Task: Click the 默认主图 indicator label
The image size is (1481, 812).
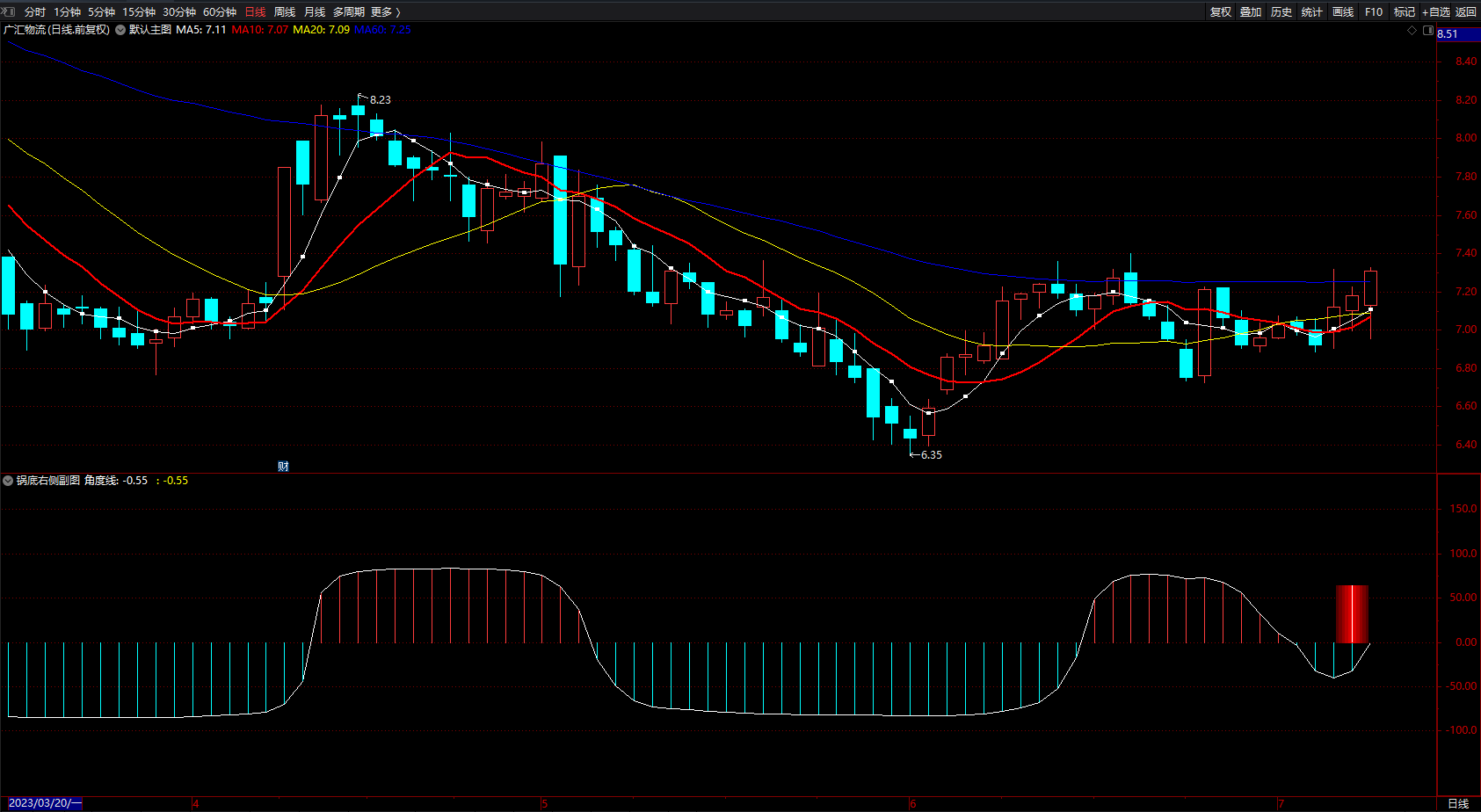Action: [x=150, y=30]
